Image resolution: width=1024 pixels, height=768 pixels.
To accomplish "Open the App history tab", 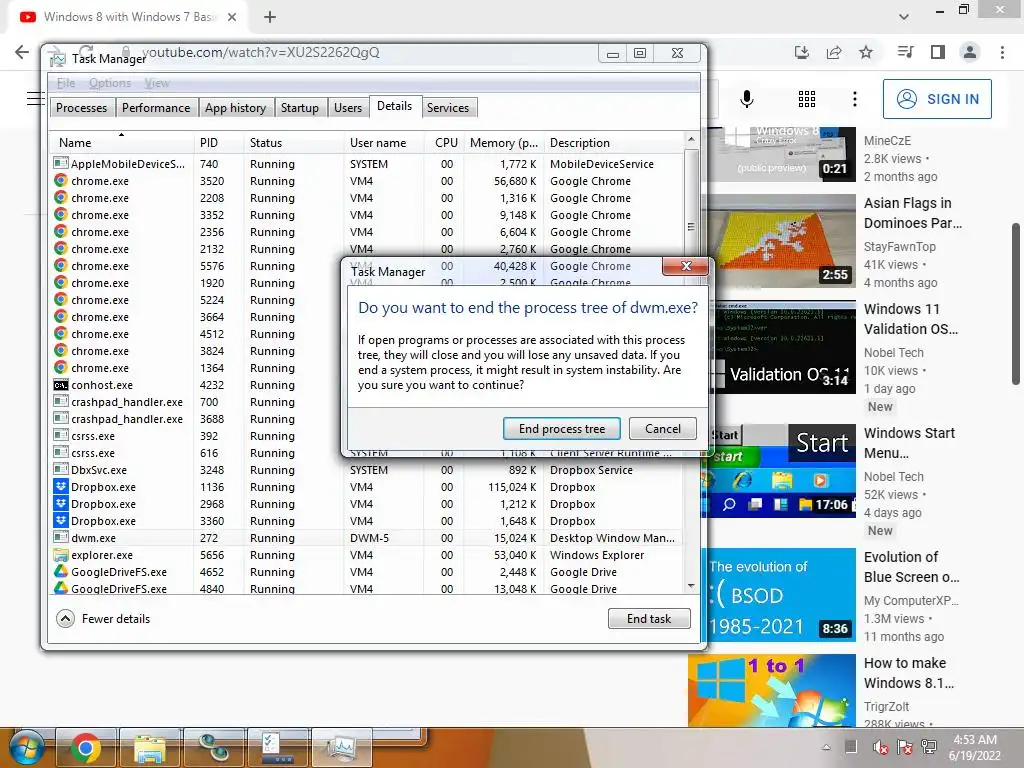I will coord(235,108).
